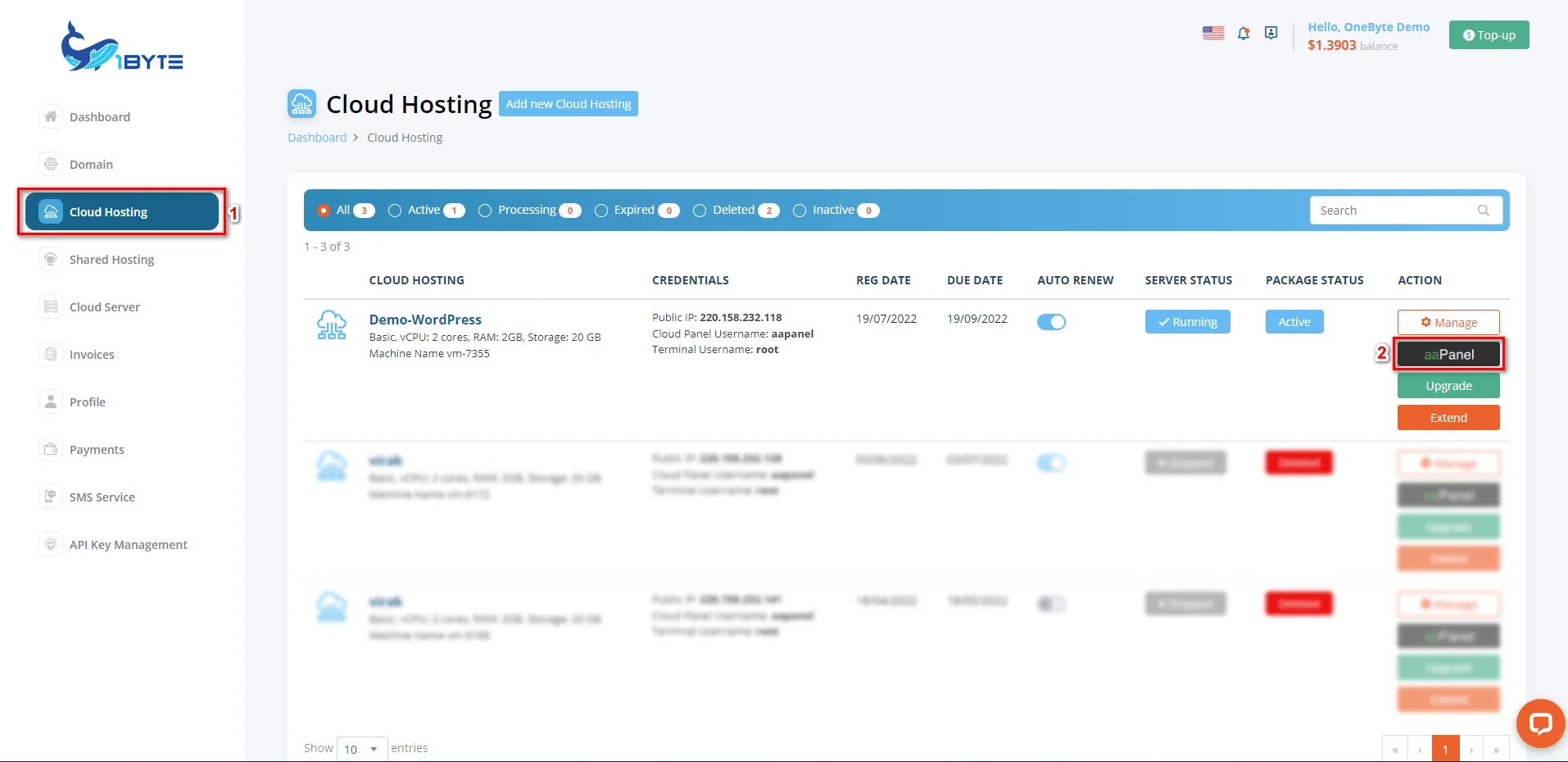The height and width of the screenshot is (762, 1568).
Task: Open the Invoices section
Action: pyautogui.click(x=91, y=354)
